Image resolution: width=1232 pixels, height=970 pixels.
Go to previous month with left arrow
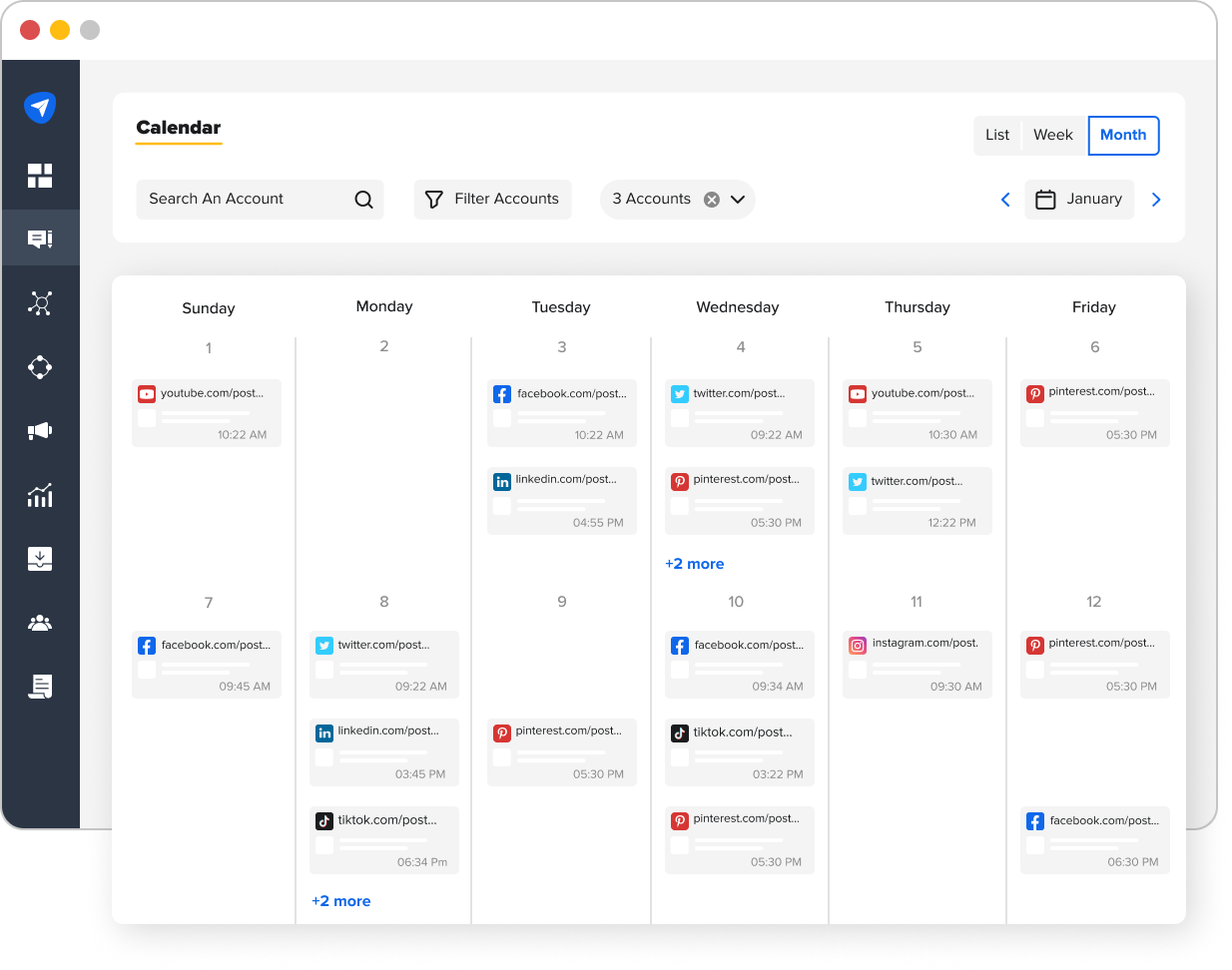click(1005, 200)
